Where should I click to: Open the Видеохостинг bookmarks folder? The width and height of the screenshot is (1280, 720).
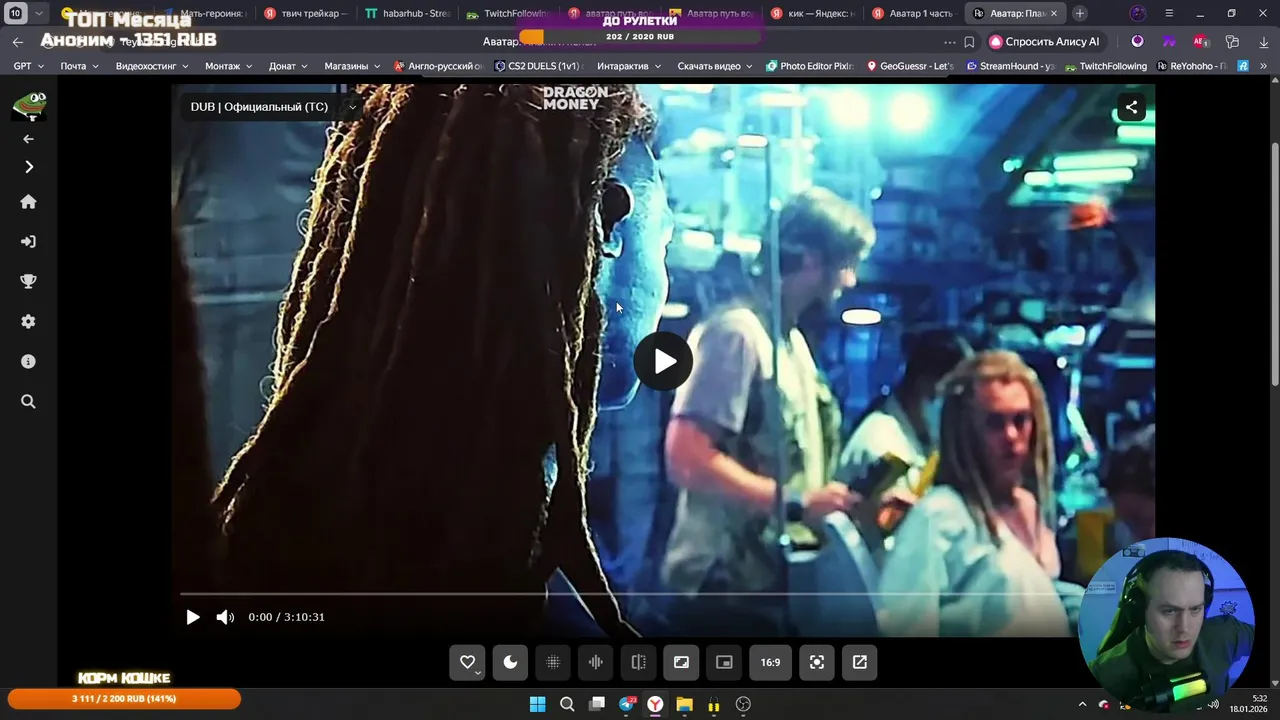coord(152,66)
